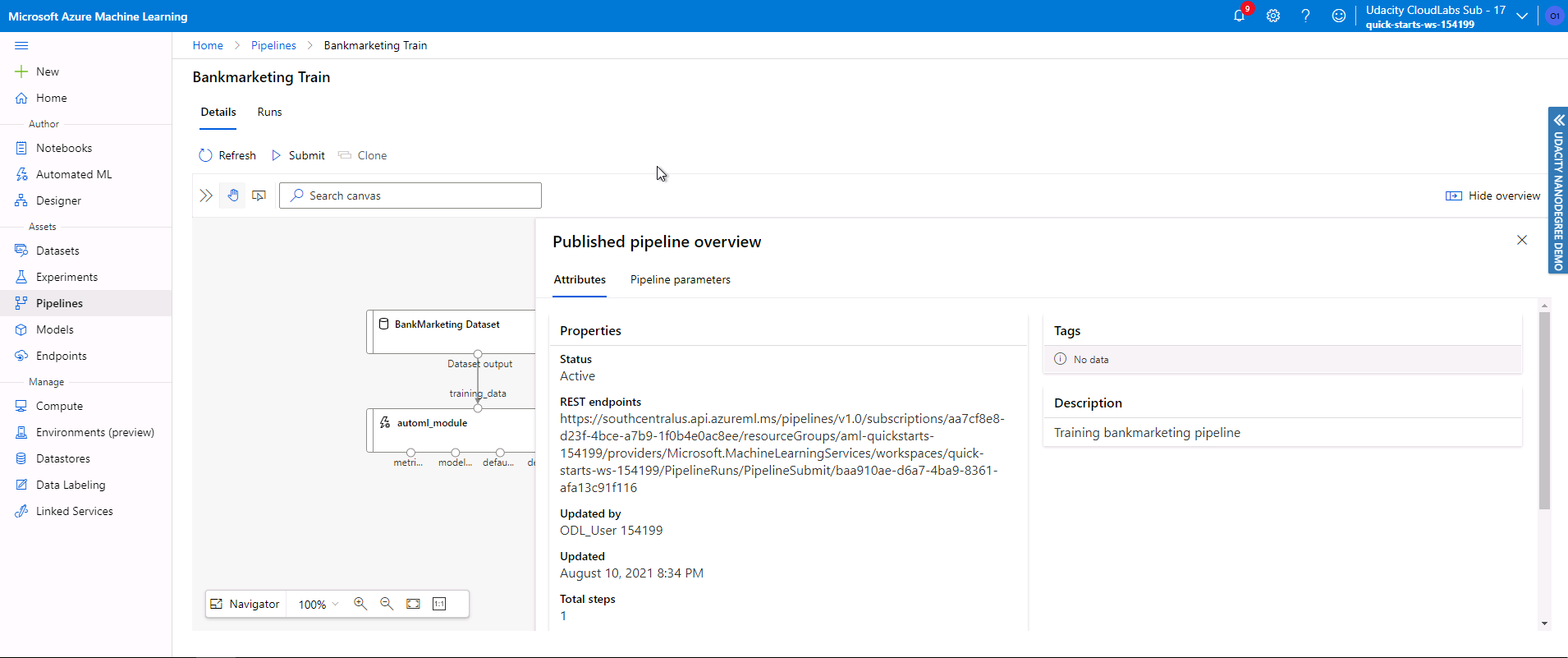Switch to the Runs tab
The height and width of the screenshot is (658, 1568).
click(269, 113)
